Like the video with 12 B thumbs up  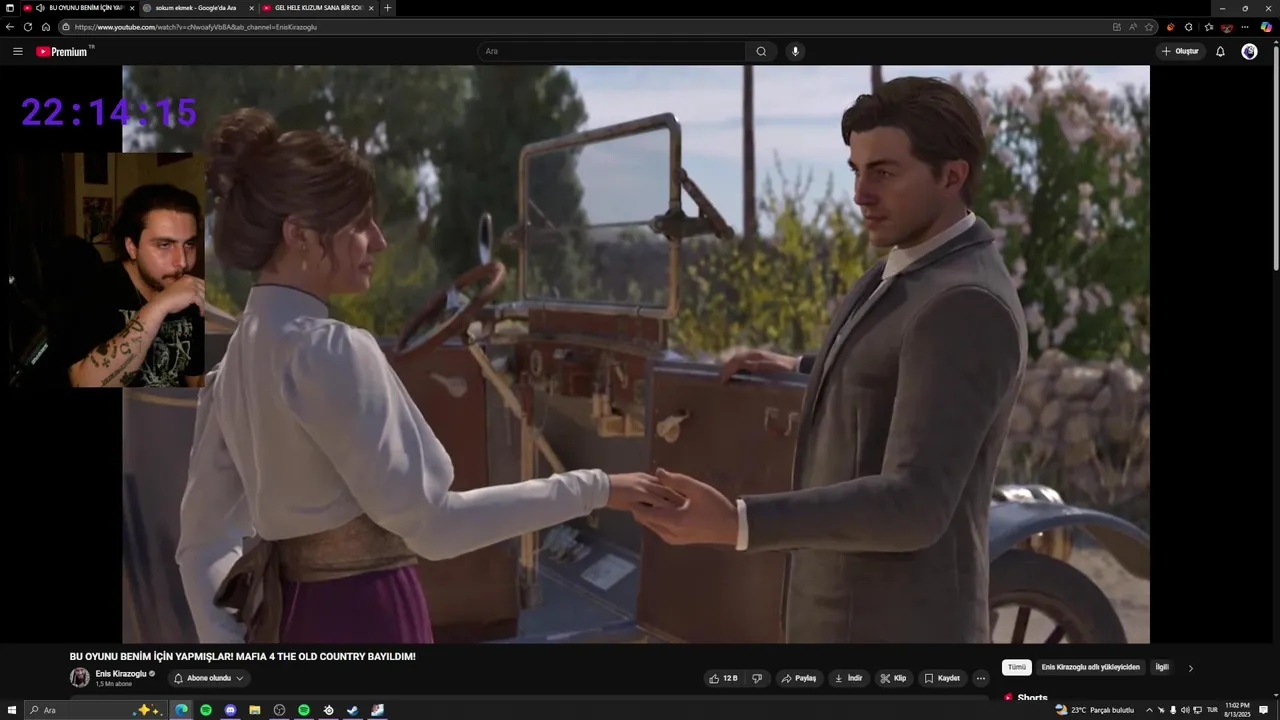723,678
